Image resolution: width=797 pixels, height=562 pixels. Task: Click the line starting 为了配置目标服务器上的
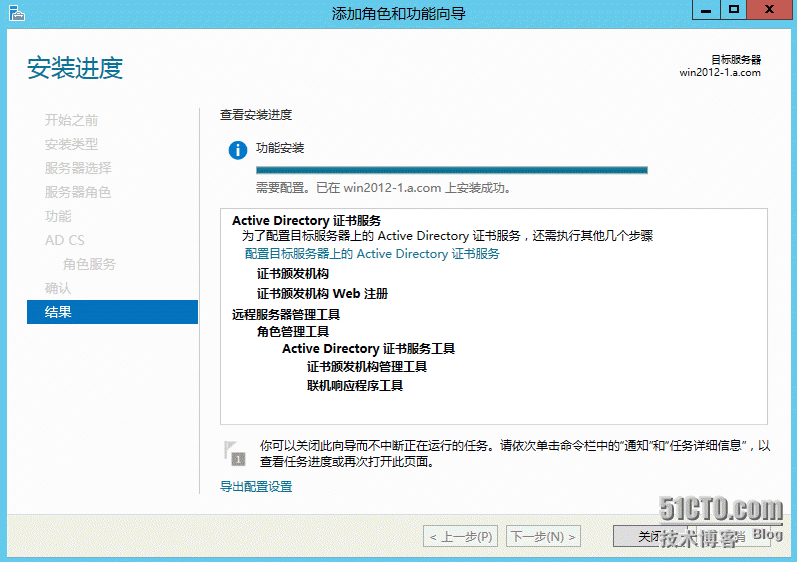click(x=447, y=236)
